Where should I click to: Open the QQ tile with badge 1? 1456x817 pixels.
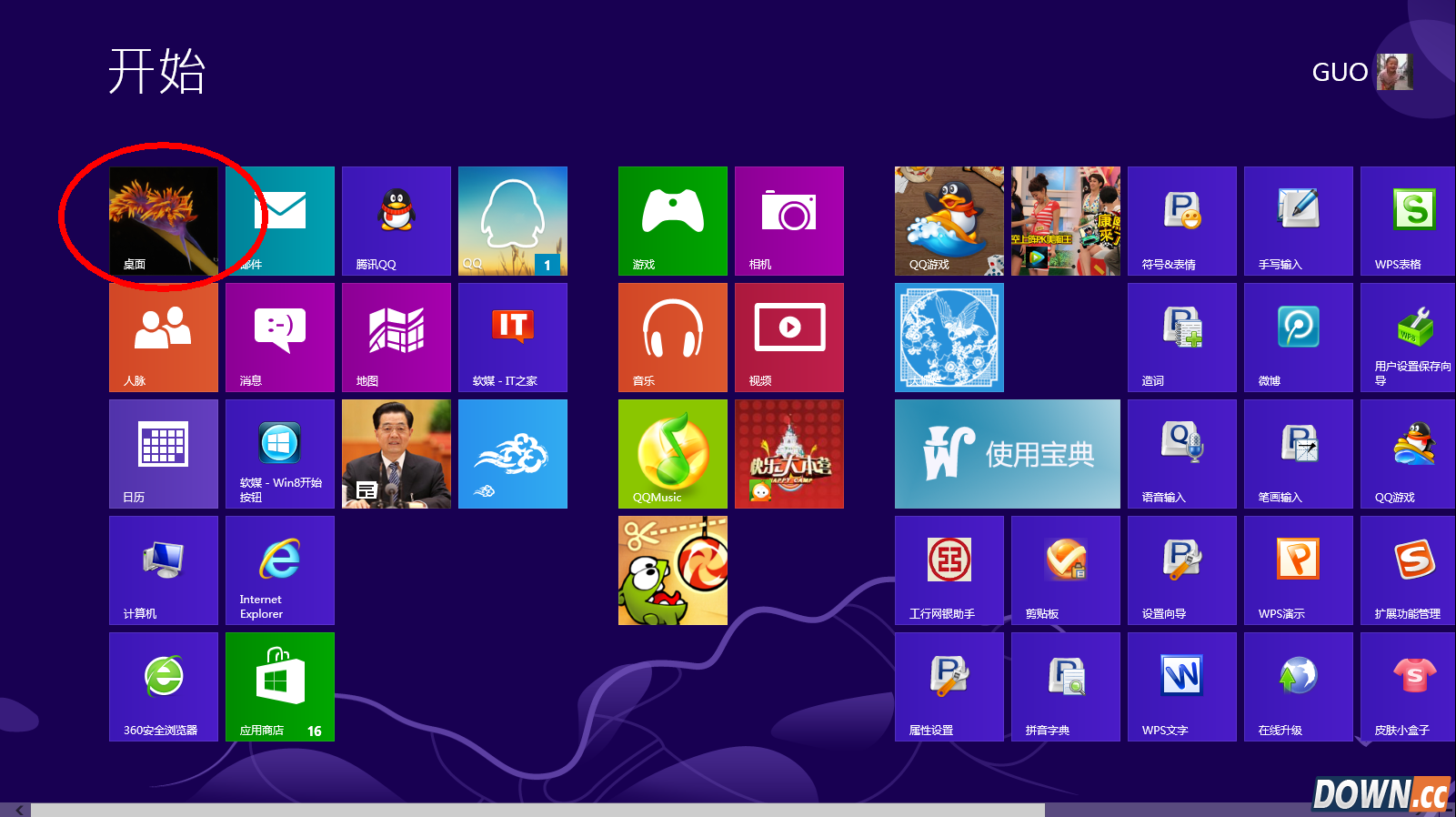point(513,221)
